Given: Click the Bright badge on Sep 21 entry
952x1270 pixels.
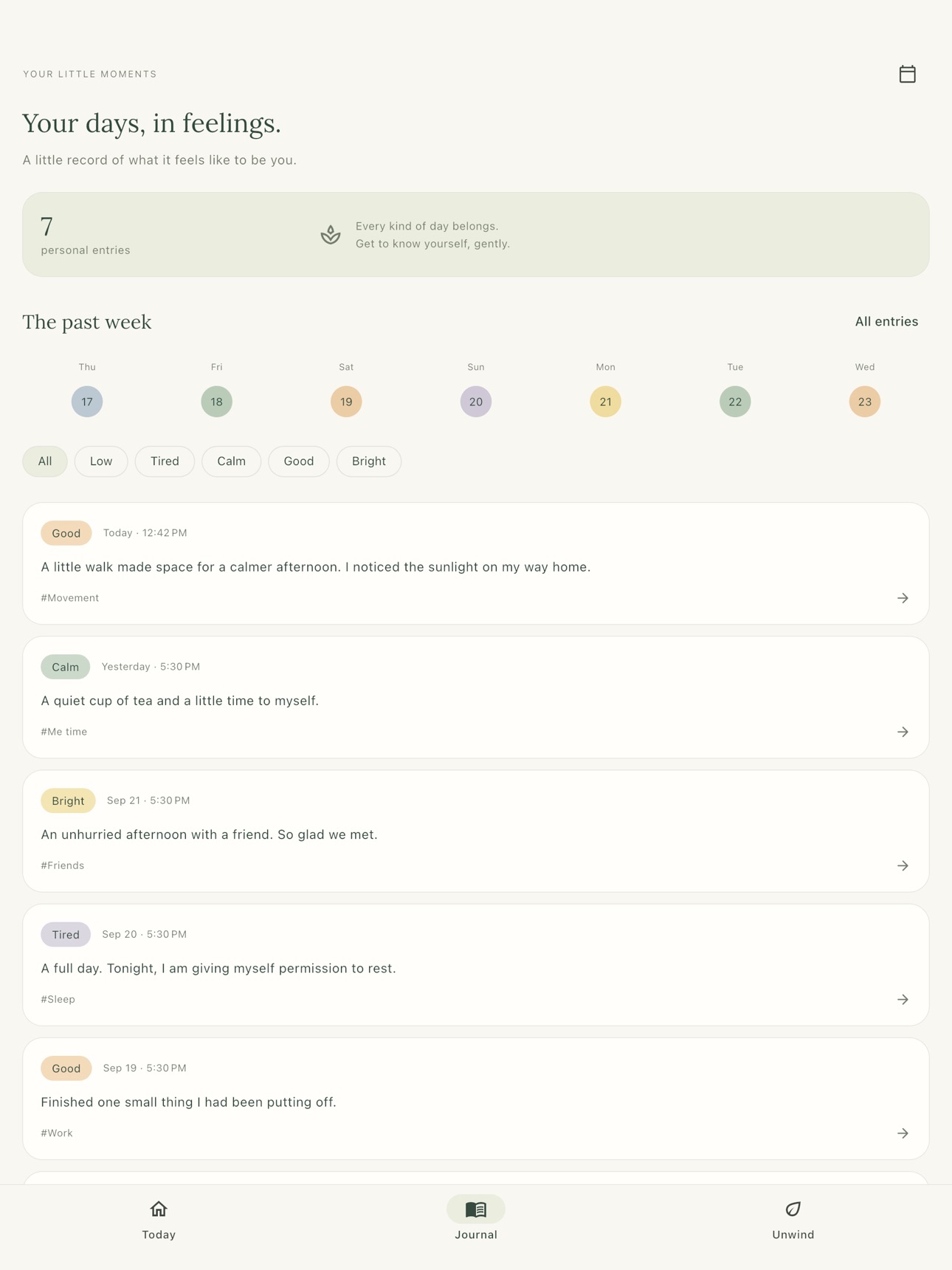Looking at the screenshot, I should pyautogui.click(x=68, y=800).
